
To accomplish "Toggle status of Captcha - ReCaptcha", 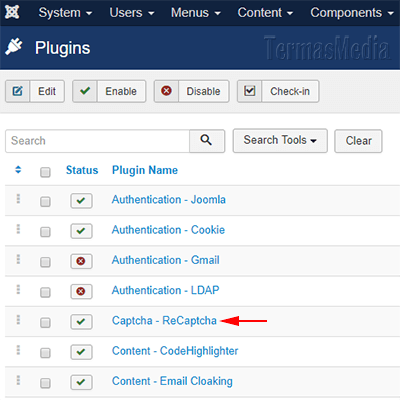I will tap(81, 322).
